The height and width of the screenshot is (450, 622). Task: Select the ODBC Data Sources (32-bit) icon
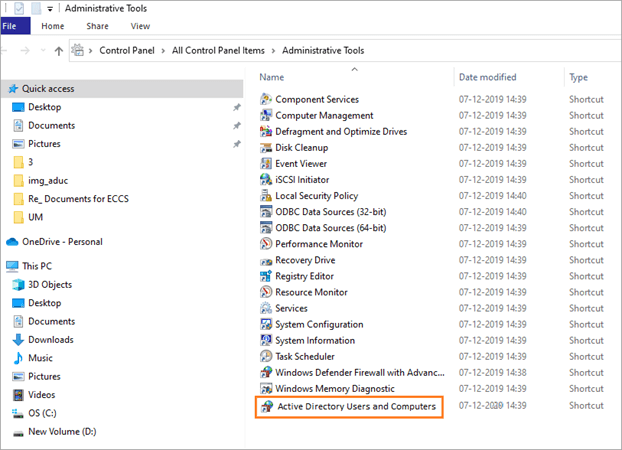click(266, 212)
